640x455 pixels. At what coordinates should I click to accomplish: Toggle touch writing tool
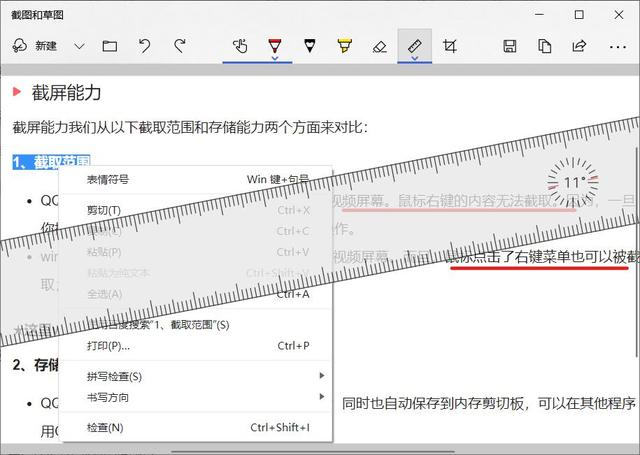(x=240, y=46)
